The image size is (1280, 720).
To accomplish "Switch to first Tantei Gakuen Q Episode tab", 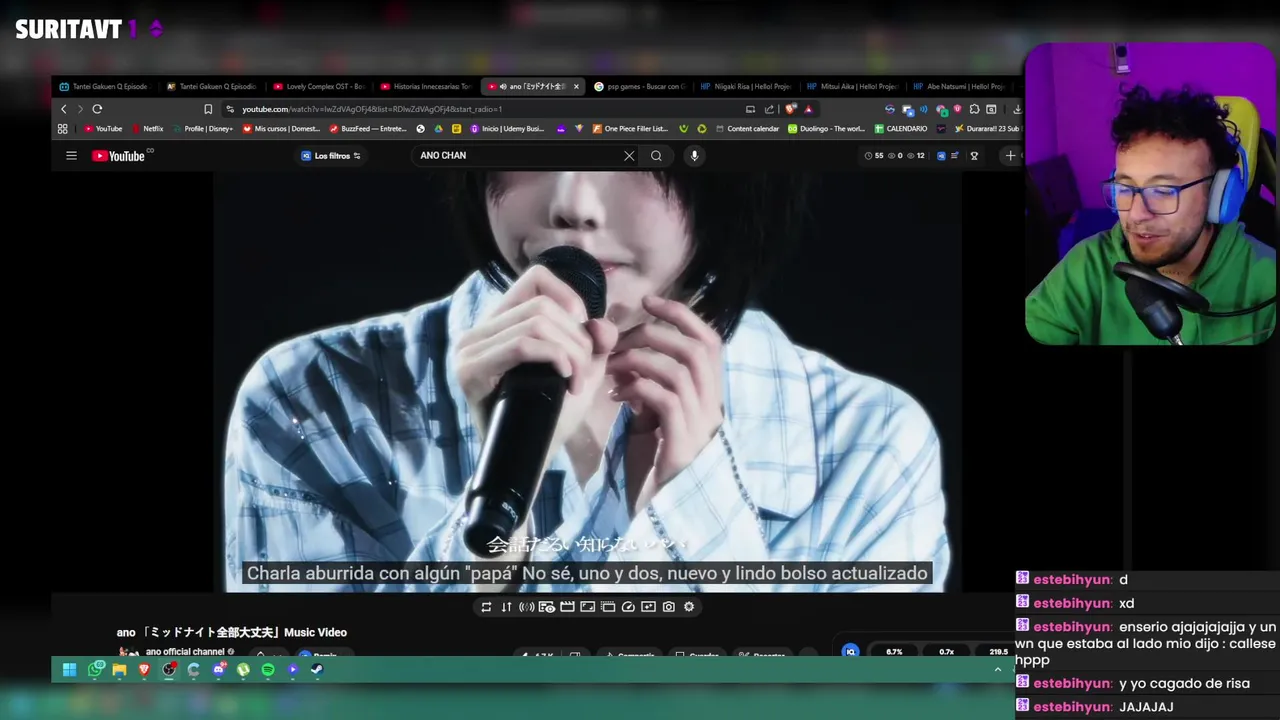I will (103, 87).
